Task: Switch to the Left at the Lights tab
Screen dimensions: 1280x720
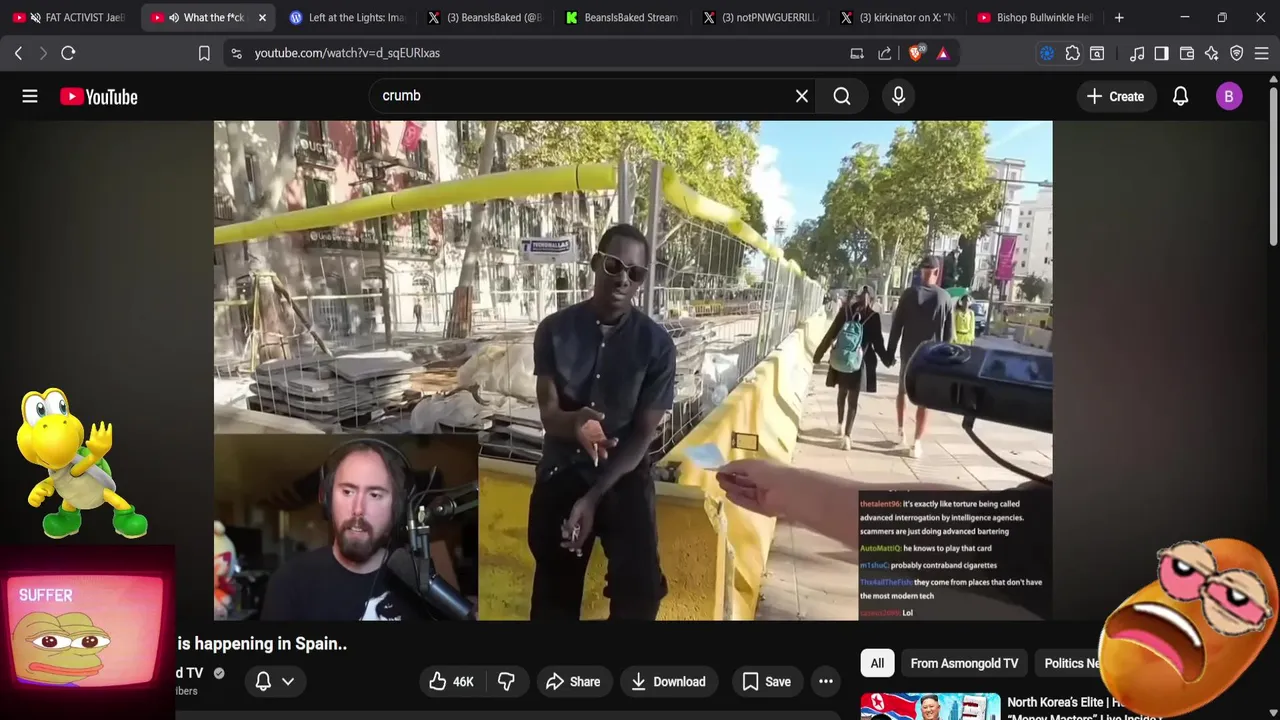Action: (x=345, y=17)
